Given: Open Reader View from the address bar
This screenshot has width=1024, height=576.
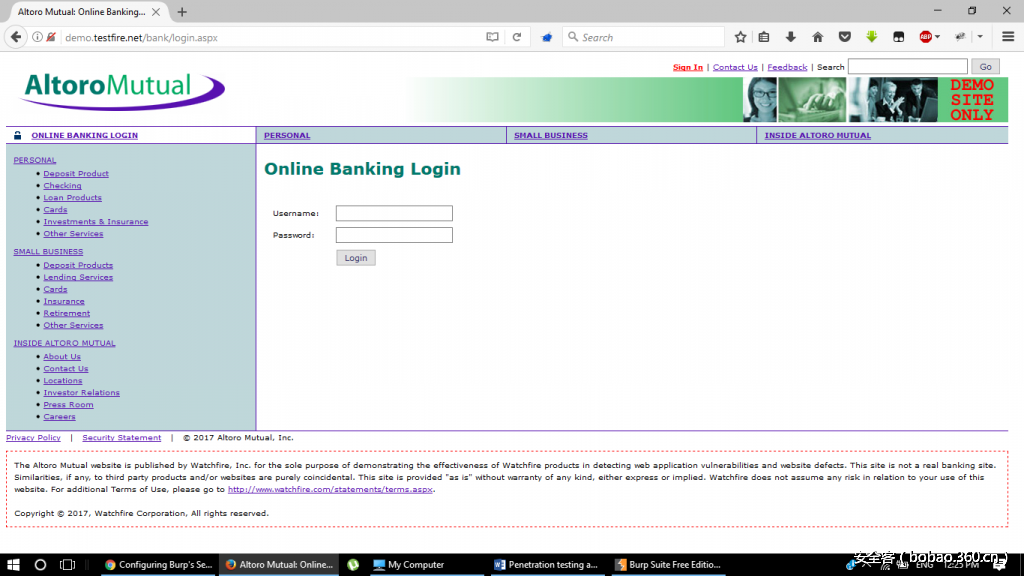Looking at the screenshot, I should point(493,36).
